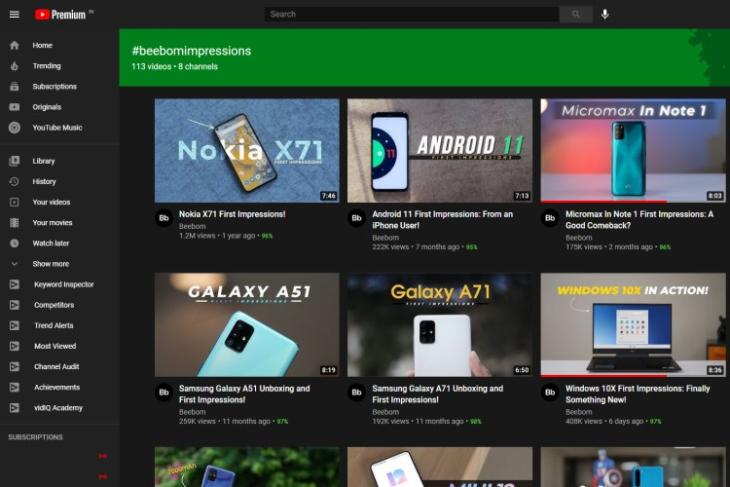Click the Library icon
730x487 pixels.
pos(14,161)
